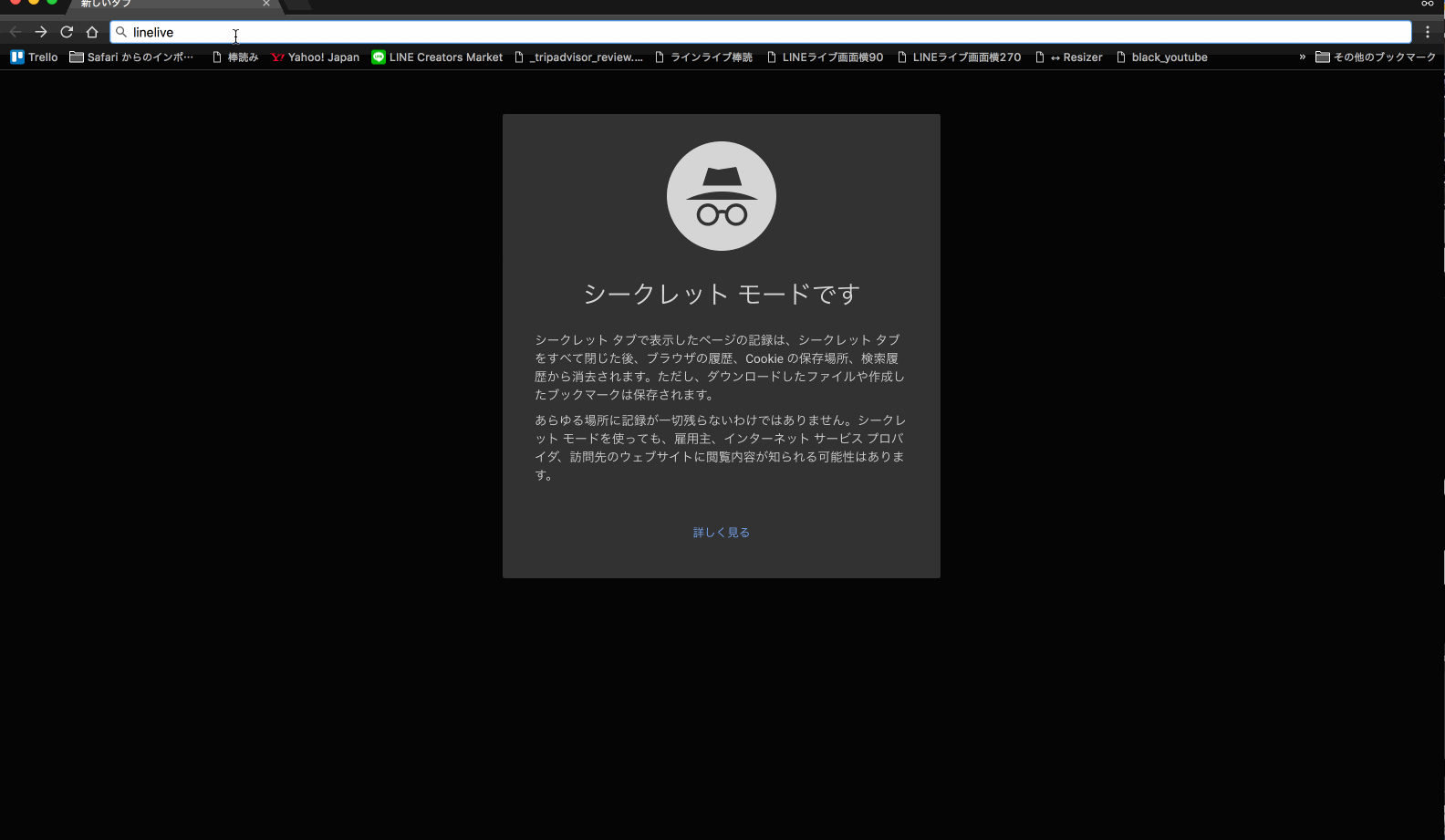Open the LINEライブ画面横270 bookmark
Viewport: 1445px width, 840px height.
click(959, 57)
